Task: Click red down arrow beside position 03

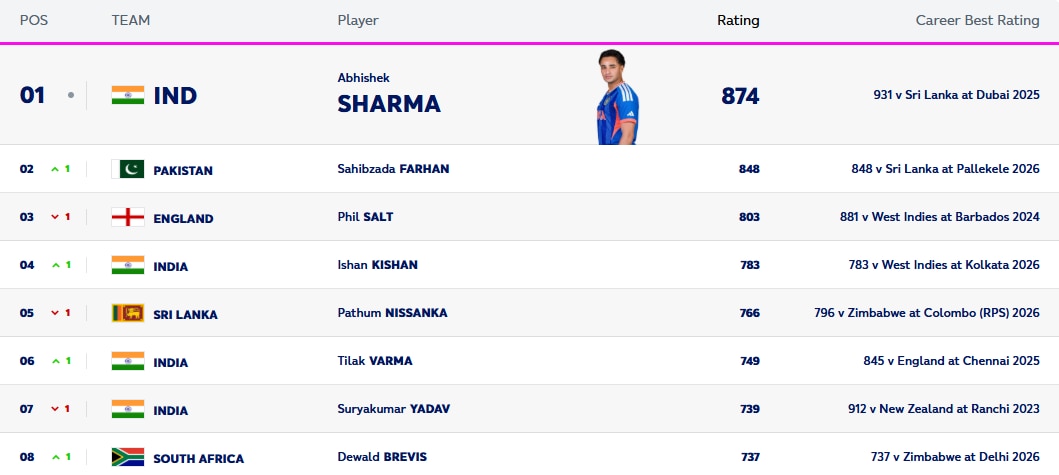Action: click(55, 218)
